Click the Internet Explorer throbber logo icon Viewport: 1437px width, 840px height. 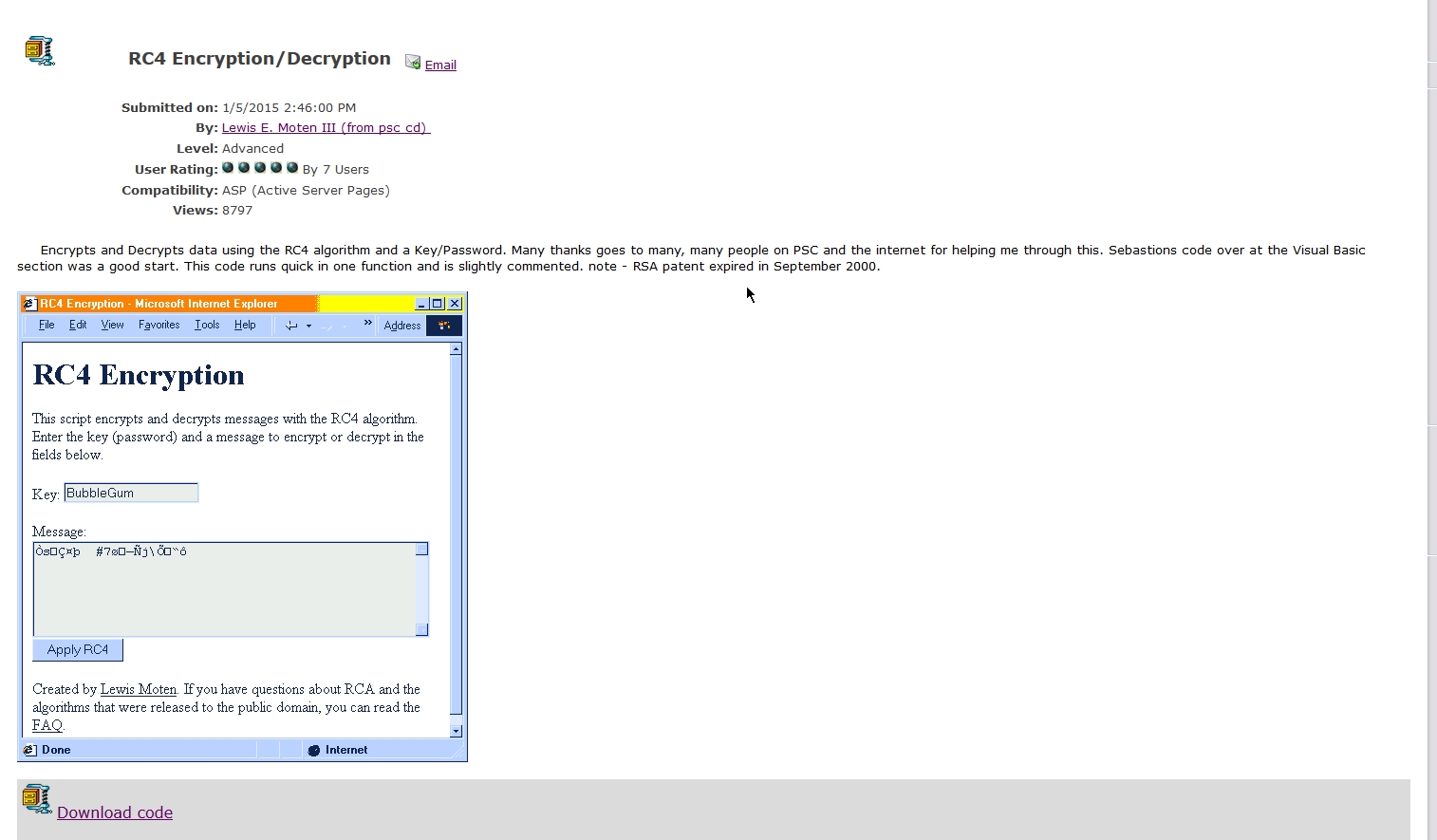(x=444, y=326)
